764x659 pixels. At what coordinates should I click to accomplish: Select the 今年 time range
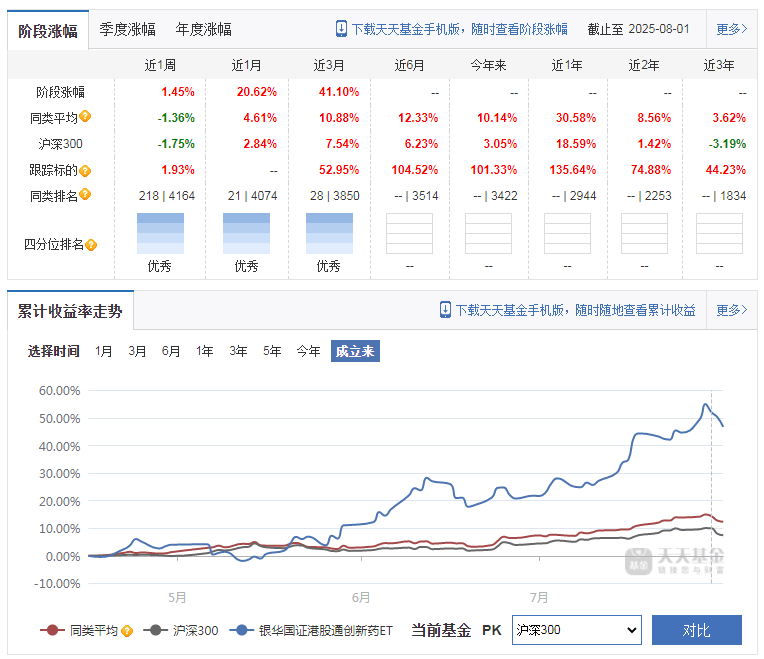[308, 351]
